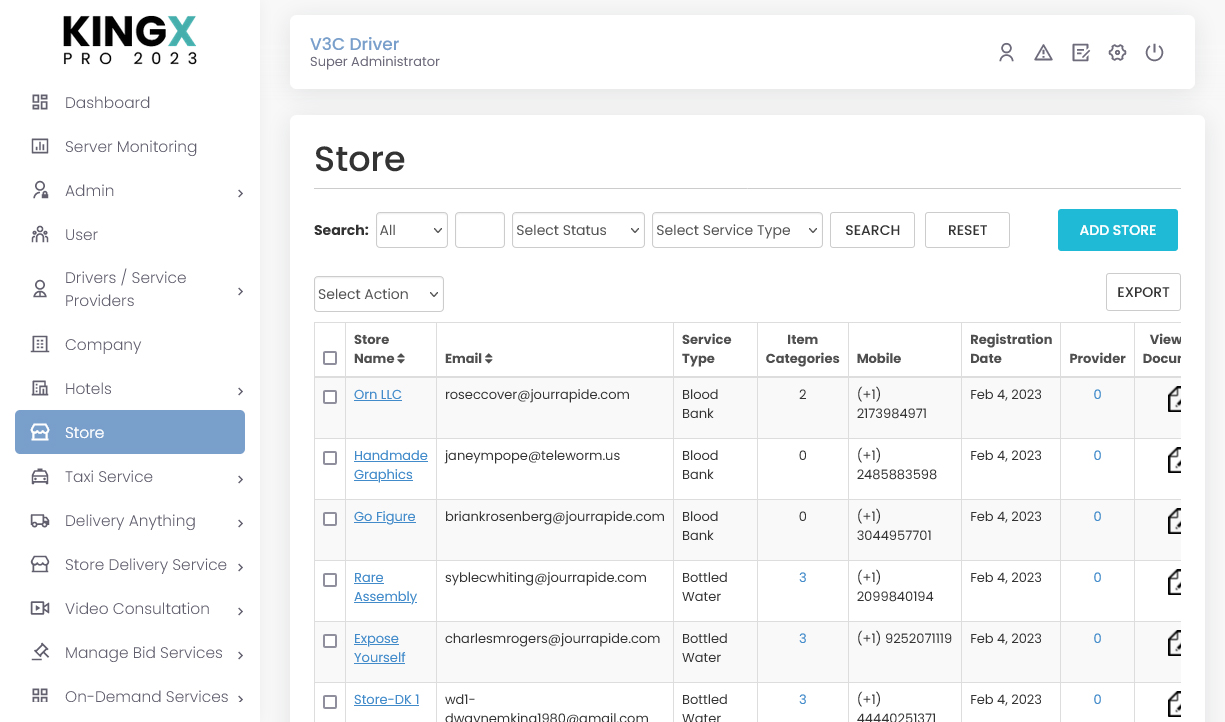Screen dimensions: 1225x722
Task: Click the Drivers / Service Providers icon
Action: coord(40,289)
